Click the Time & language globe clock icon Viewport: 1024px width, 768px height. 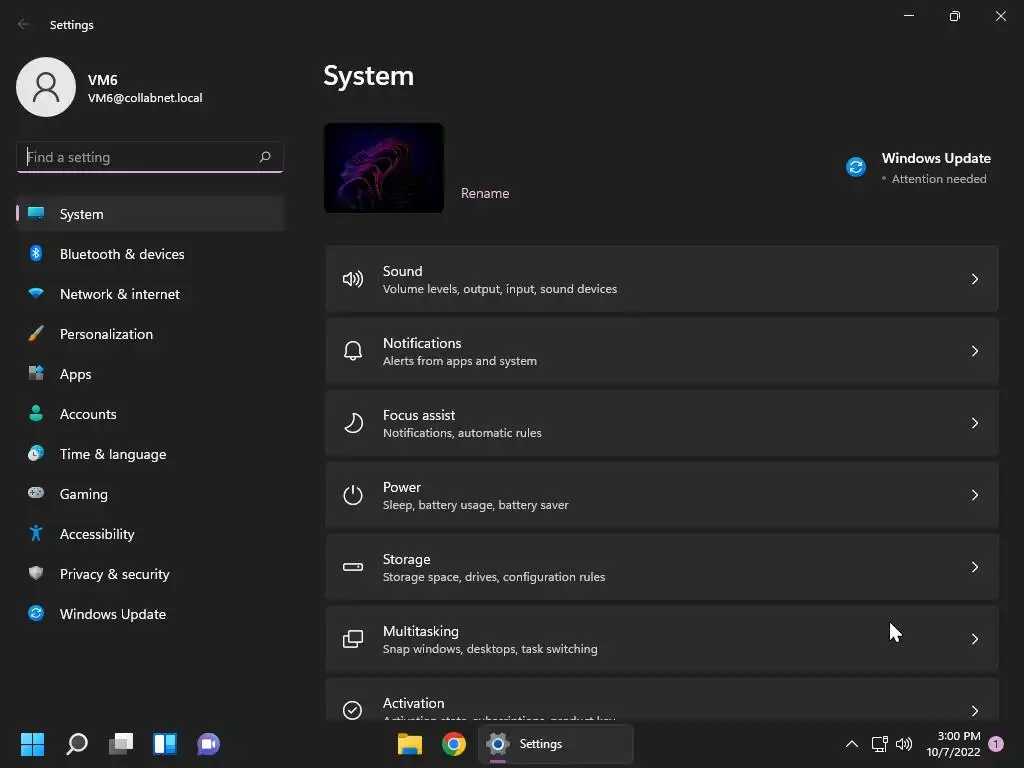click(x=36, y=453)
